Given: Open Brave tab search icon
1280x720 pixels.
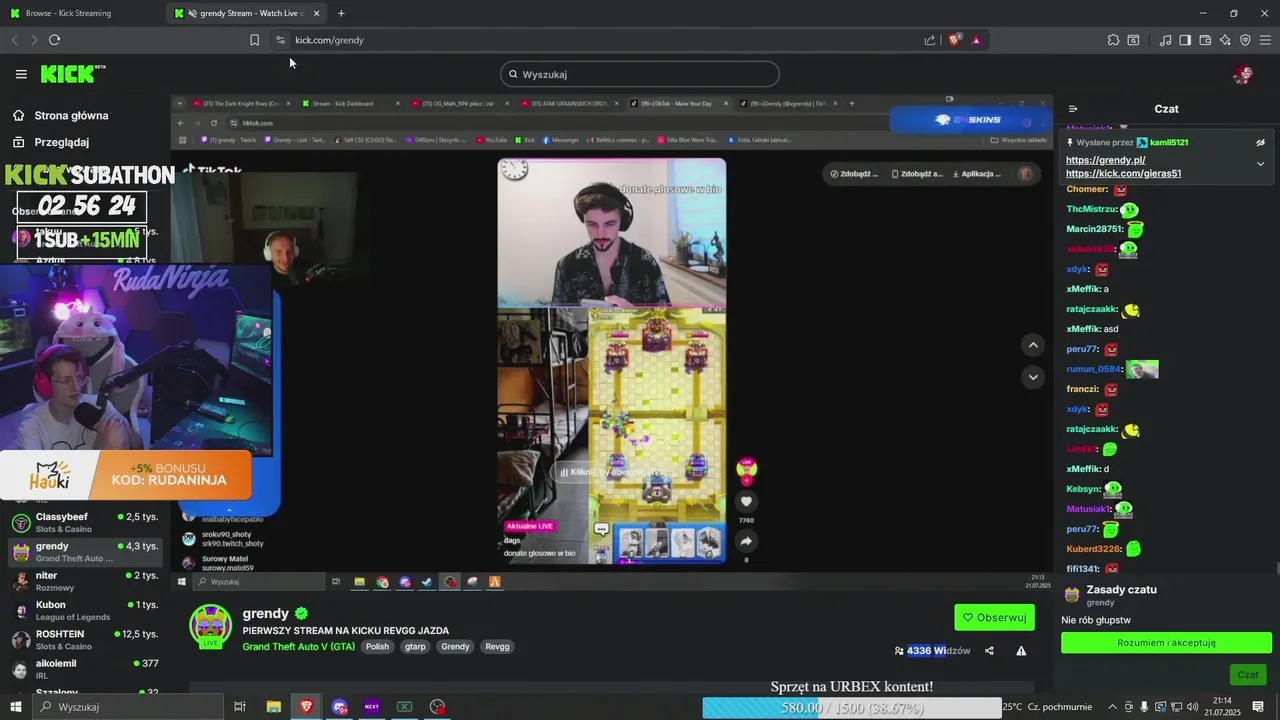Looking at the screenshot, I should [x=1133, y=40].
